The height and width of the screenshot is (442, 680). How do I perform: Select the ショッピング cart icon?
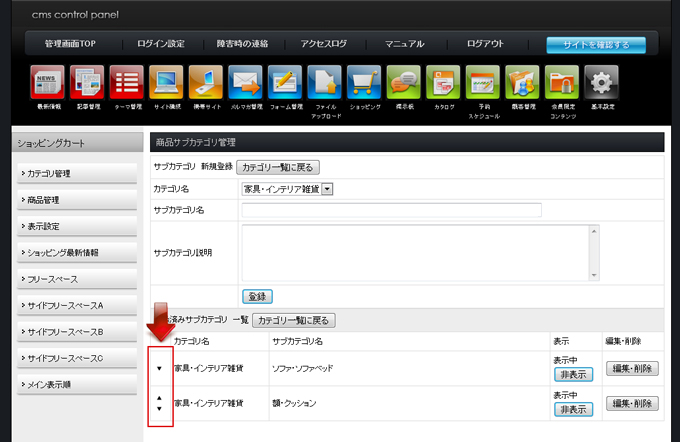pos(364,83)
